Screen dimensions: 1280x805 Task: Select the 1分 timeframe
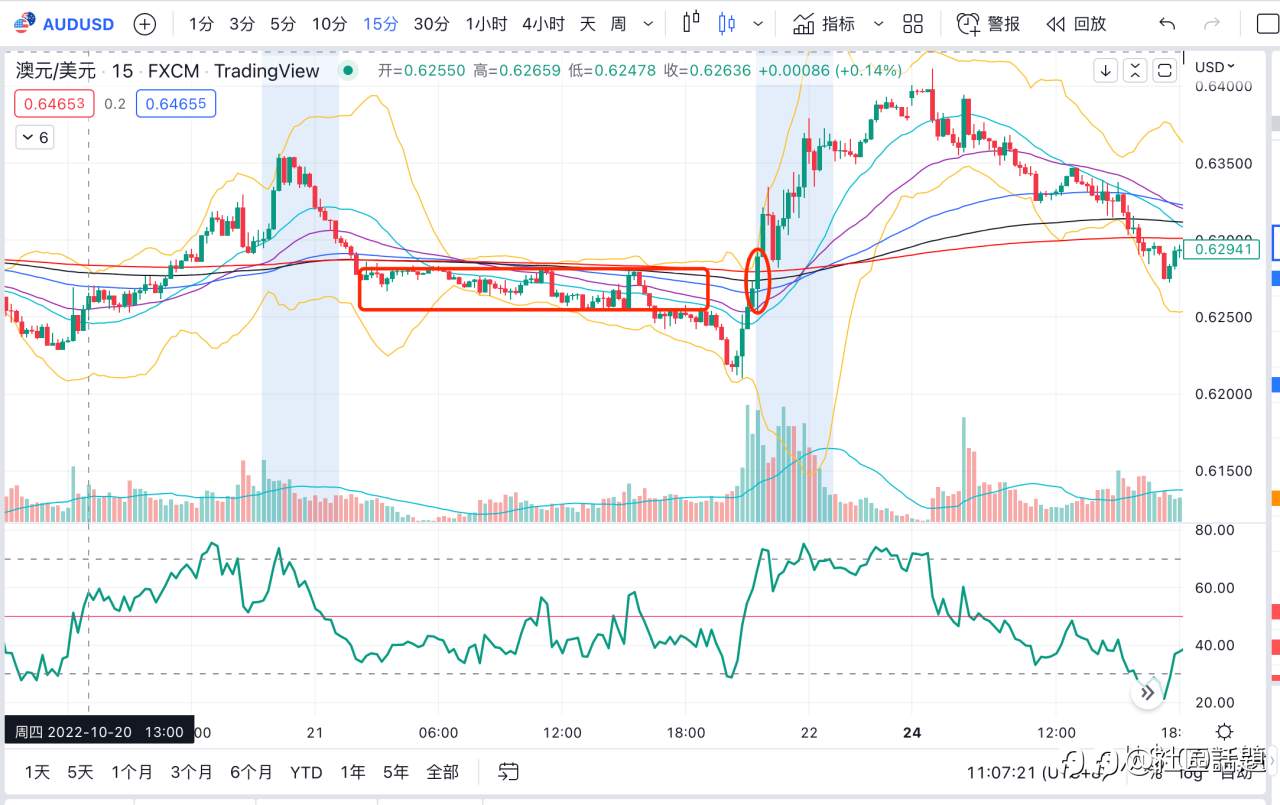point(201,24)
